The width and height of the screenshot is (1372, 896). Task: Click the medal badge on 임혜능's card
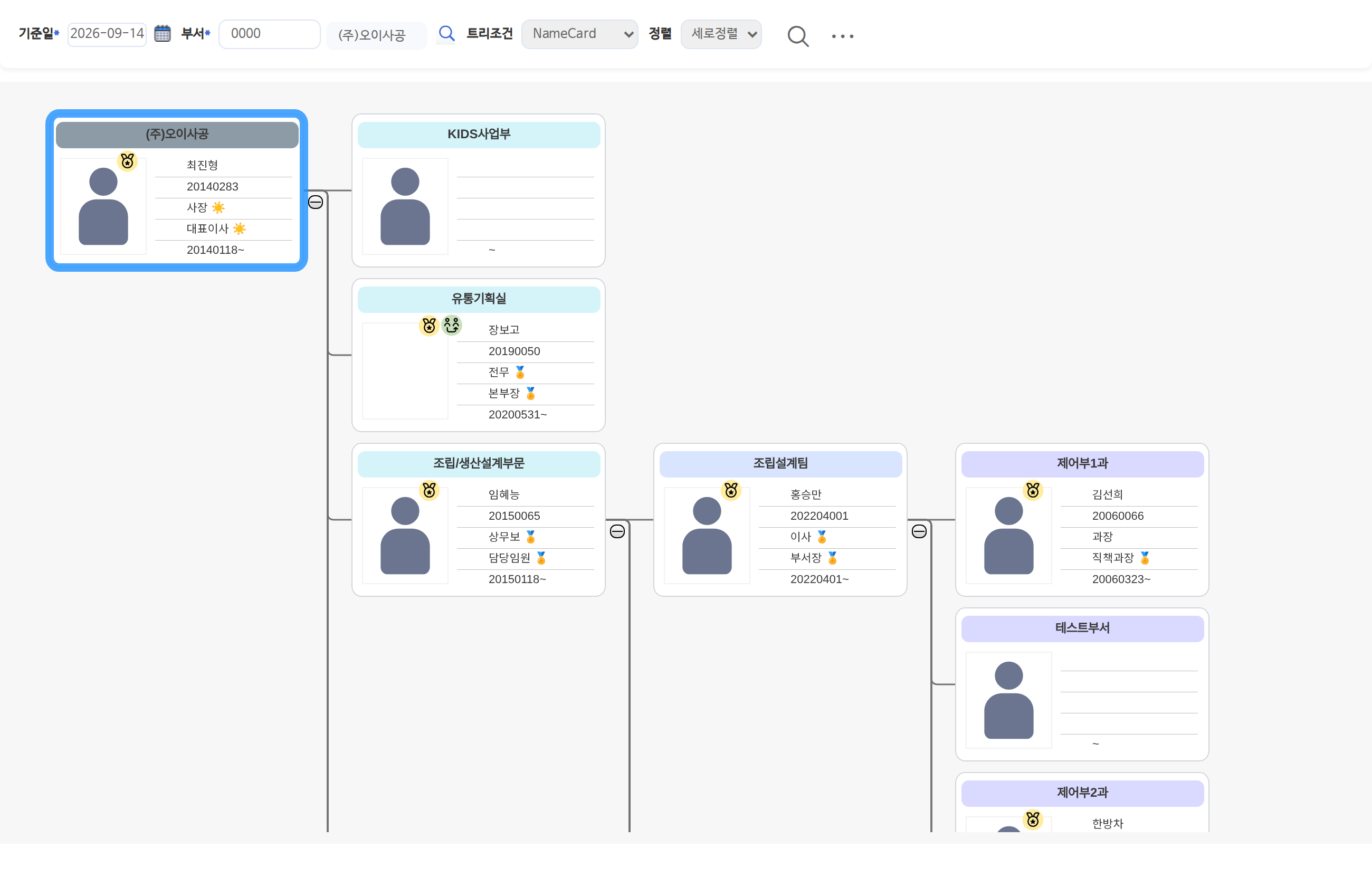click(x=429, y=490)
